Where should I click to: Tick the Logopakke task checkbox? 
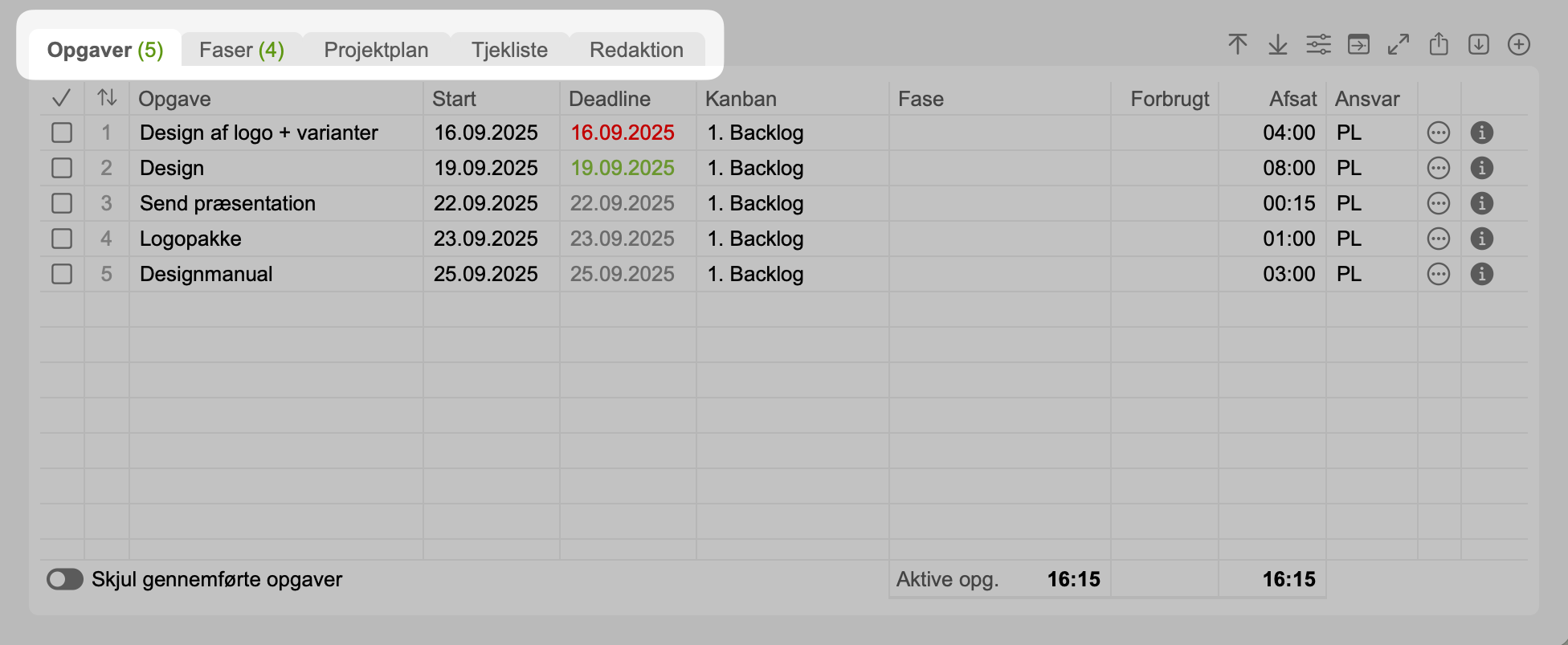[62, 239]
